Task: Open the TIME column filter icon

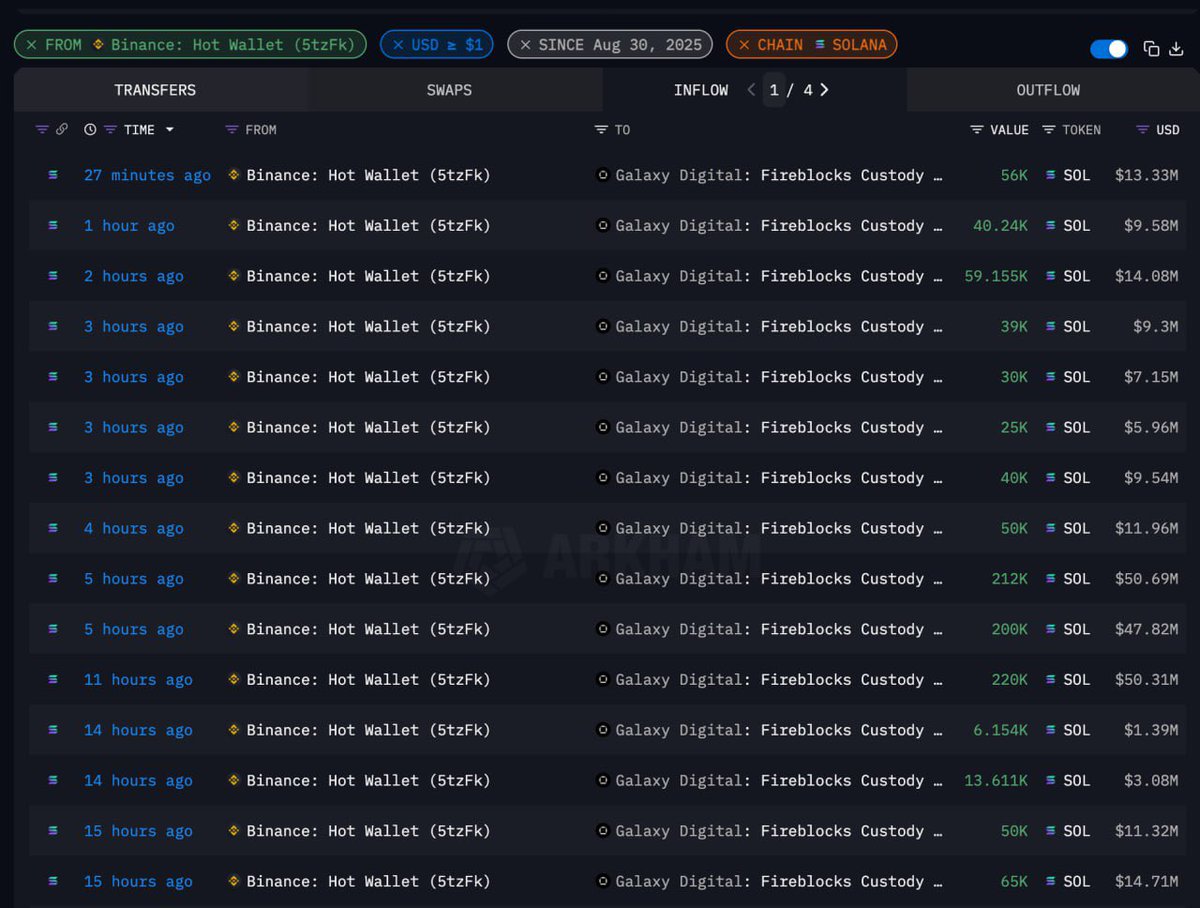Action: pos(110,130)
